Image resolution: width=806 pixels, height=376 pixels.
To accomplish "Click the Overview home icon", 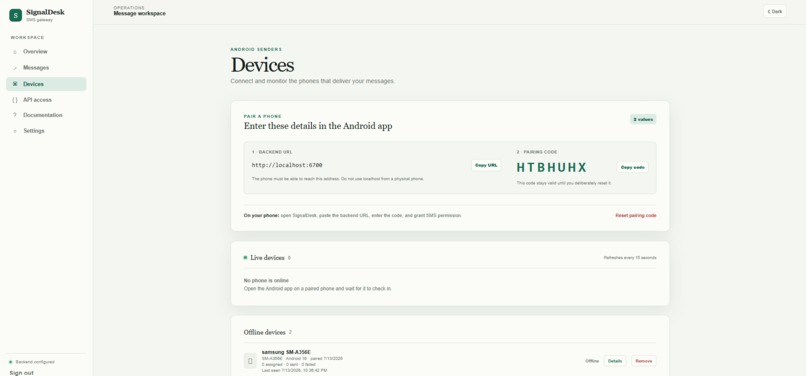I will point(14,52).
